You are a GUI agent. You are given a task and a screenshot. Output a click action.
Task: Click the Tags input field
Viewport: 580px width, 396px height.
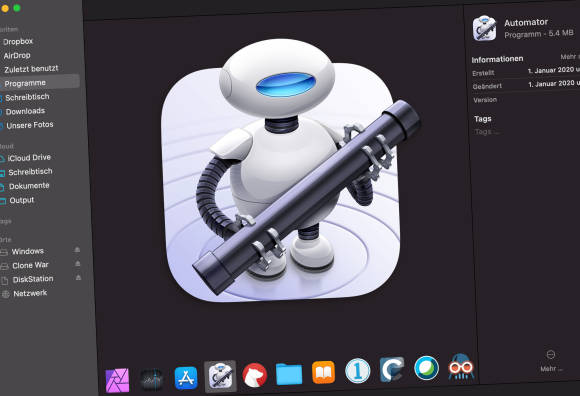point(488,132)
